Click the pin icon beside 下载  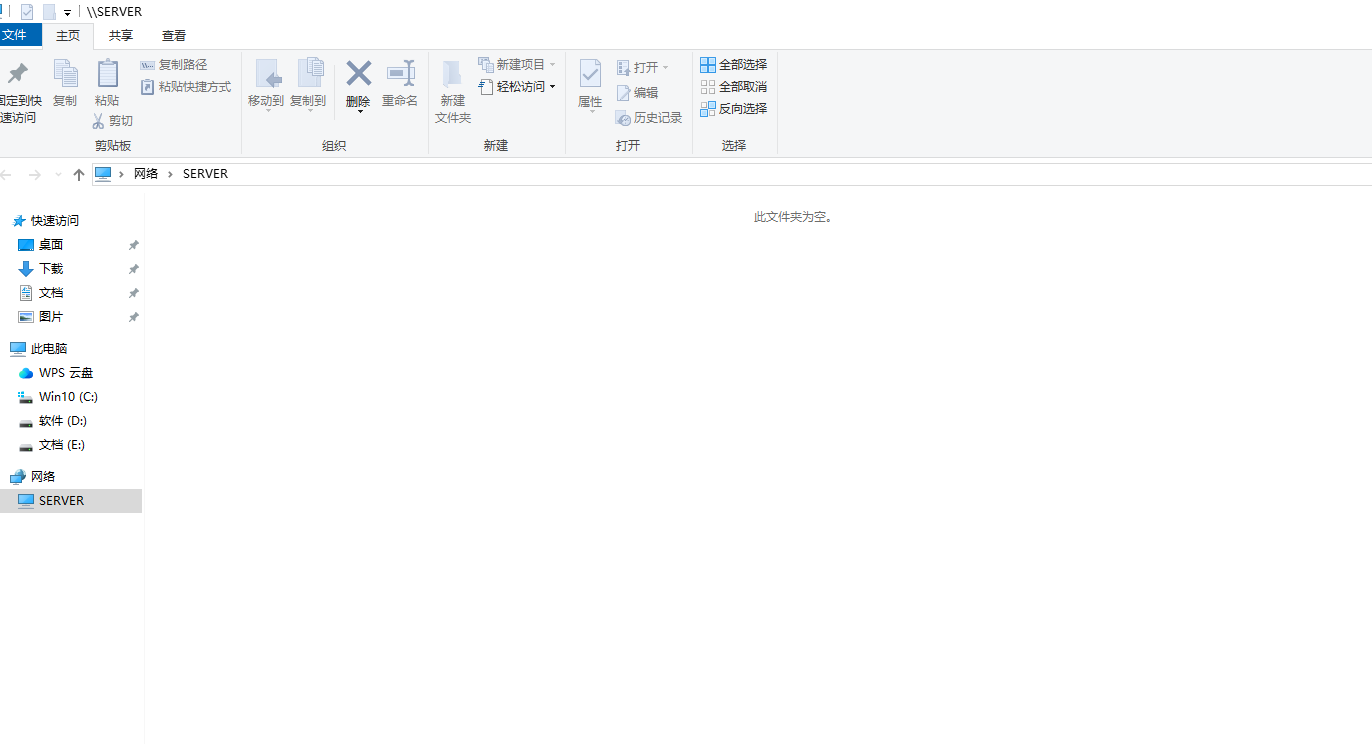[133, 269]
